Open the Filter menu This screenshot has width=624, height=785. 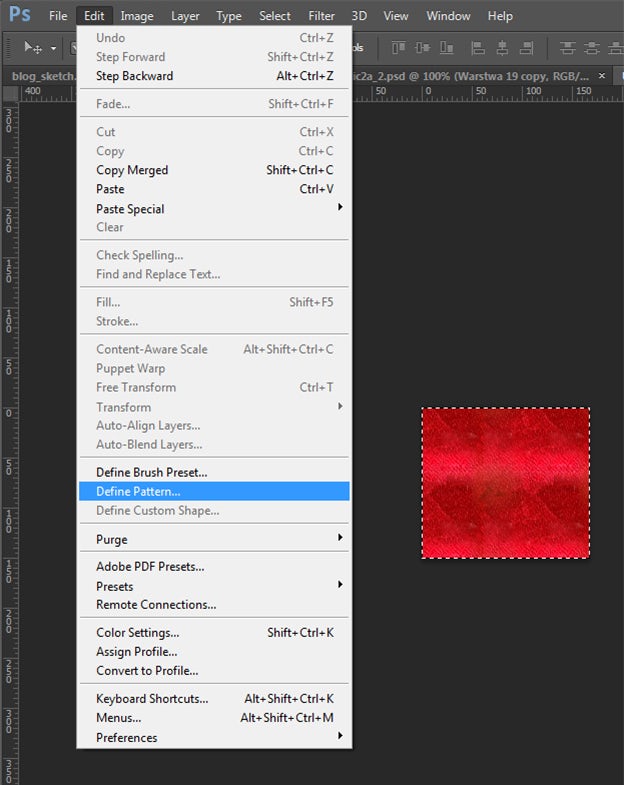321,16
